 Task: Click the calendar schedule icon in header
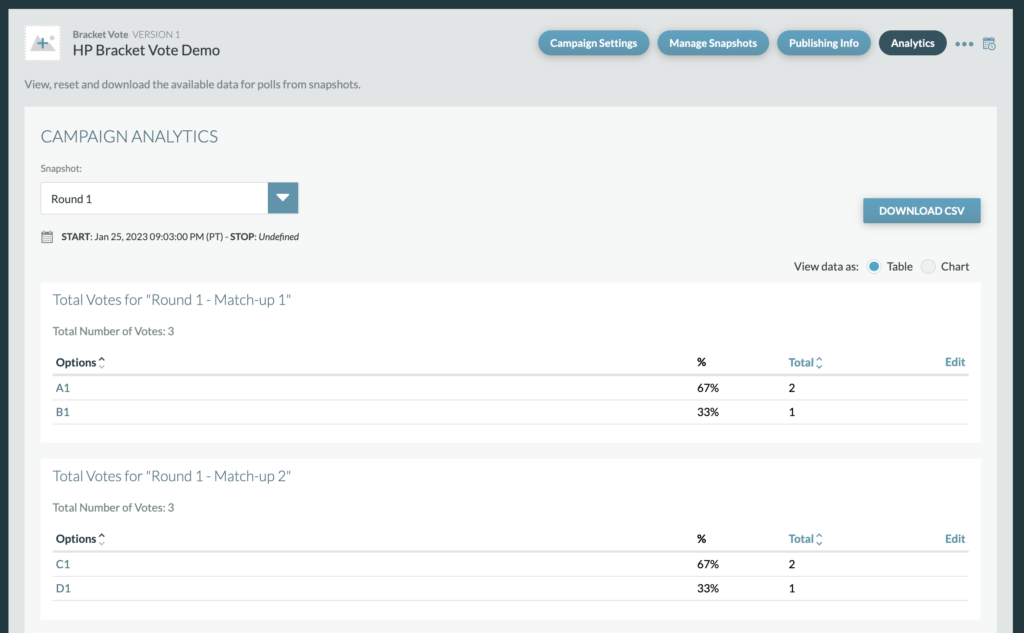(989, 43)
